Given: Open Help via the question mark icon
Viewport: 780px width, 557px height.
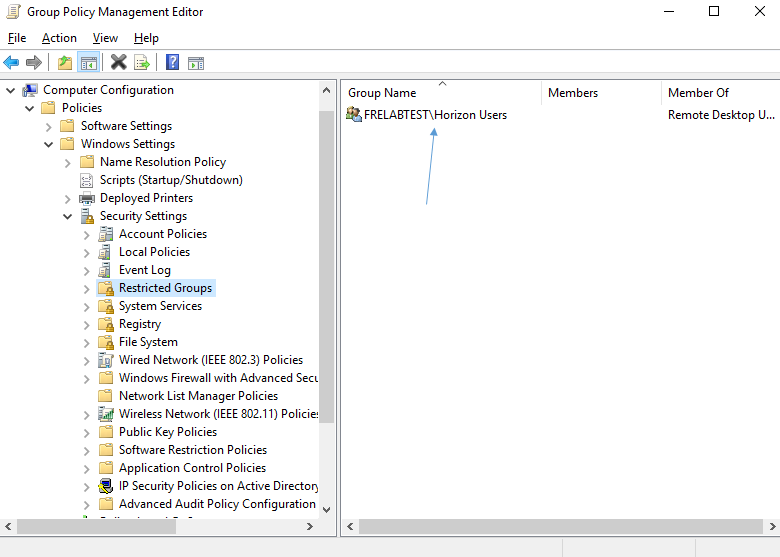Looking at the screenshot, I should (172, 63).
